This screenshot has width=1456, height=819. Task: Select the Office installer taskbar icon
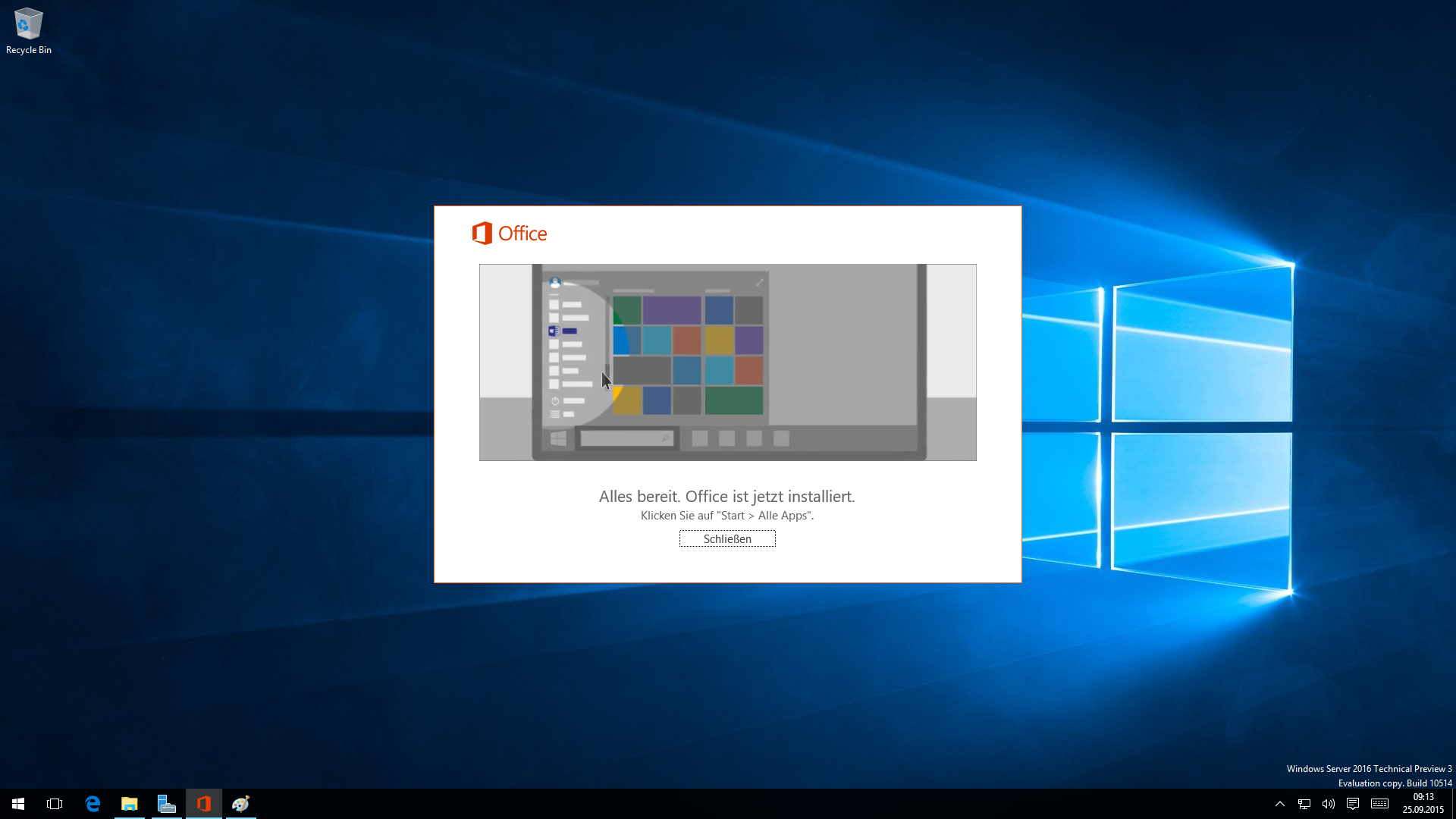(x=204, y=804)
